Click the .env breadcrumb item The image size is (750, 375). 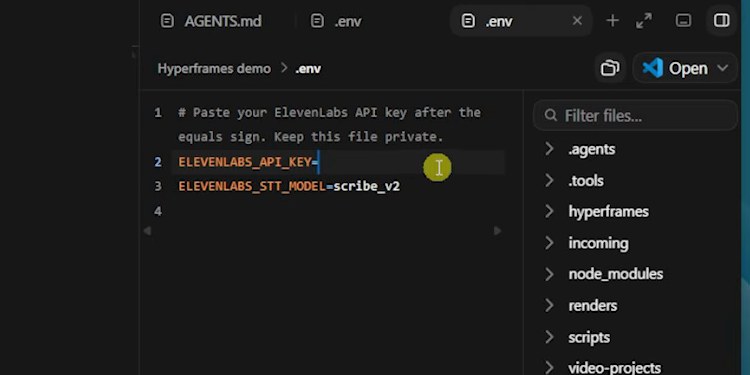(x=309, y=68)
